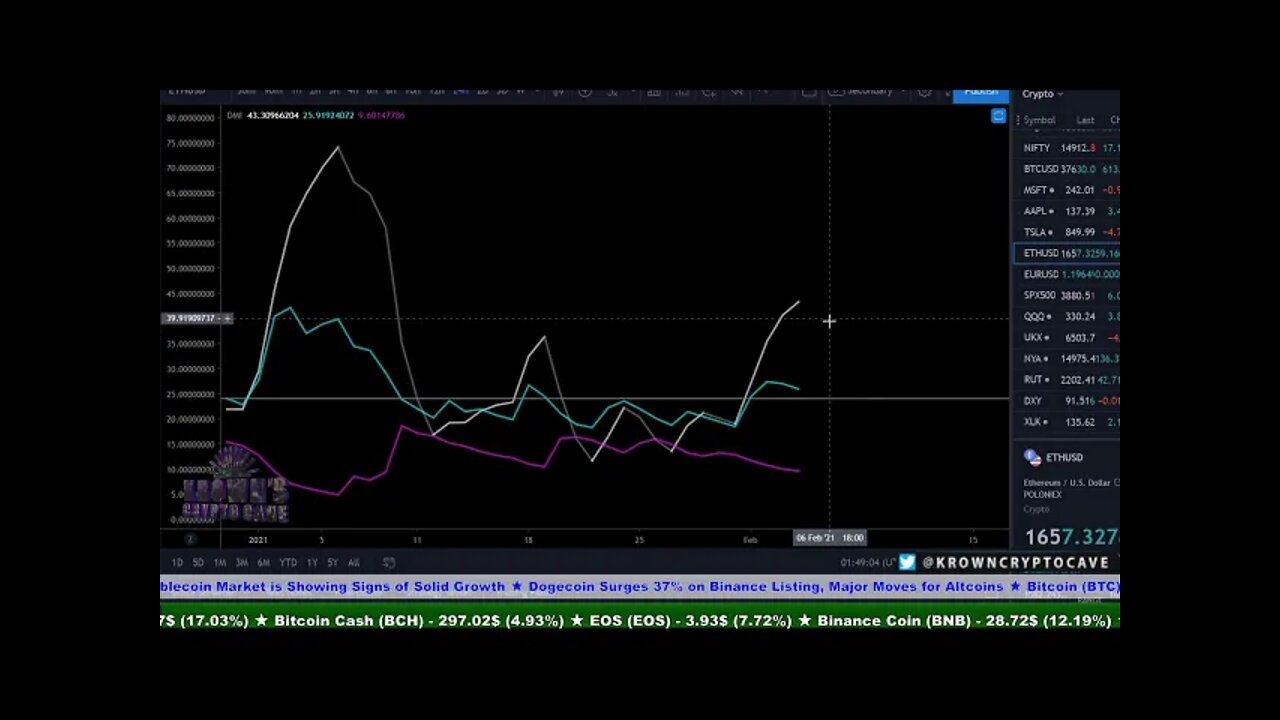Click the blue pane icon at chart's top-right

(x=997, y=116)
